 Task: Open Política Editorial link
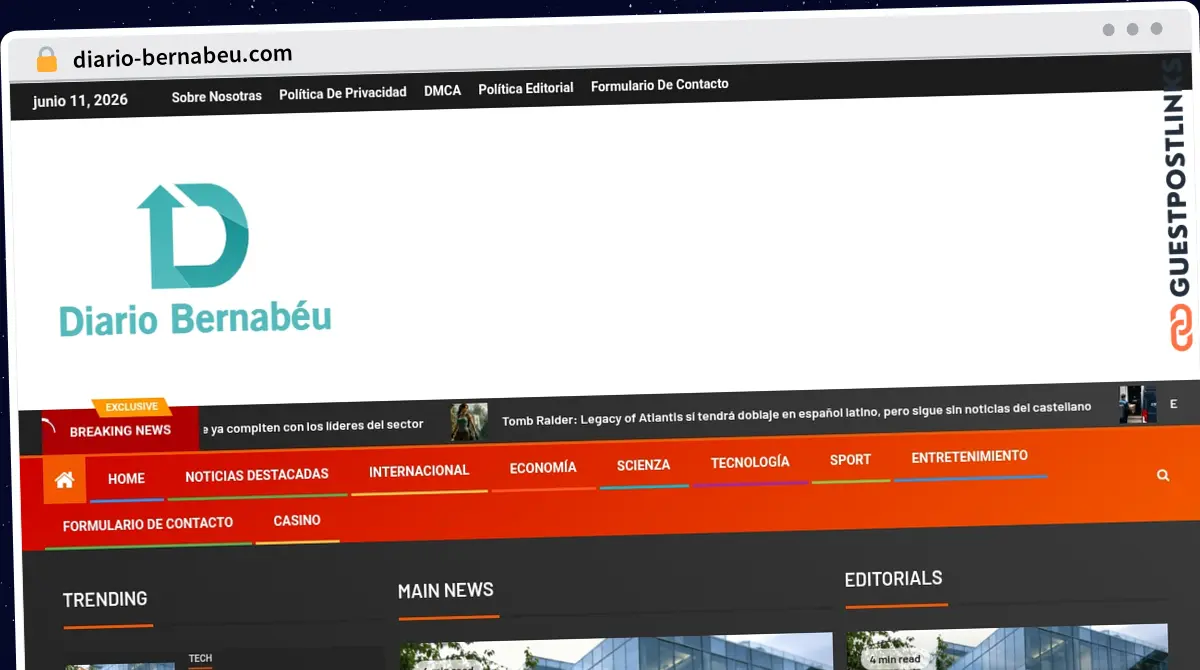526,88
